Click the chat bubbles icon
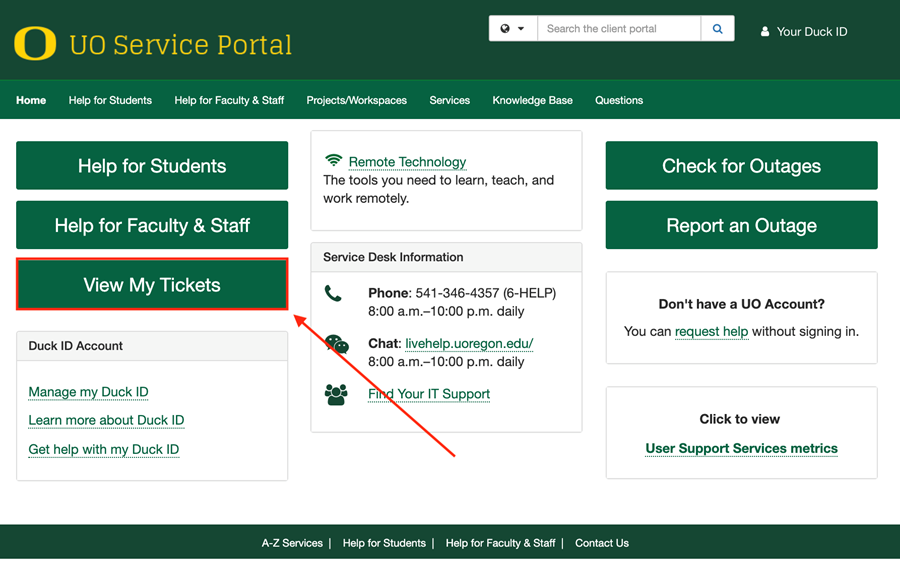Viewport: 900px width, 586px height. pyautogui.click(x=337, y=344)
